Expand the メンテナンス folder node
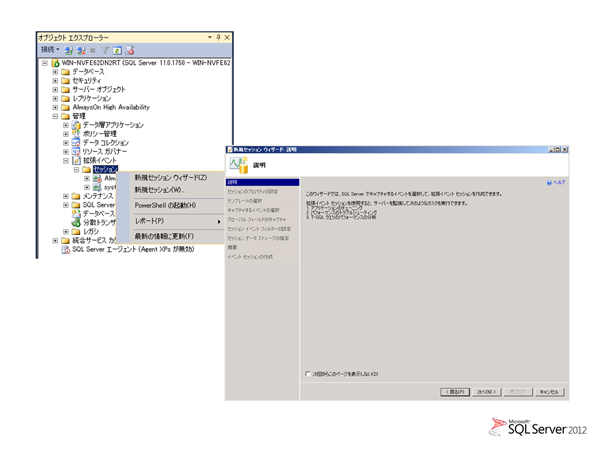Viewport: 600px width, 450px height. click(66, 196)
